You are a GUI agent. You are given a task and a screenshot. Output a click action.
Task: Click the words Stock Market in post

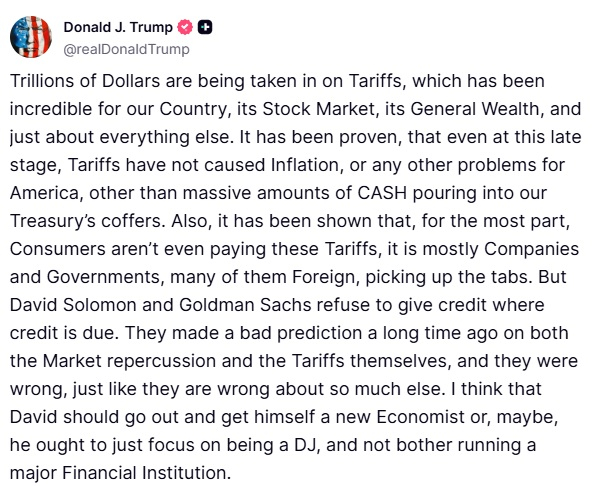point(318,109)
